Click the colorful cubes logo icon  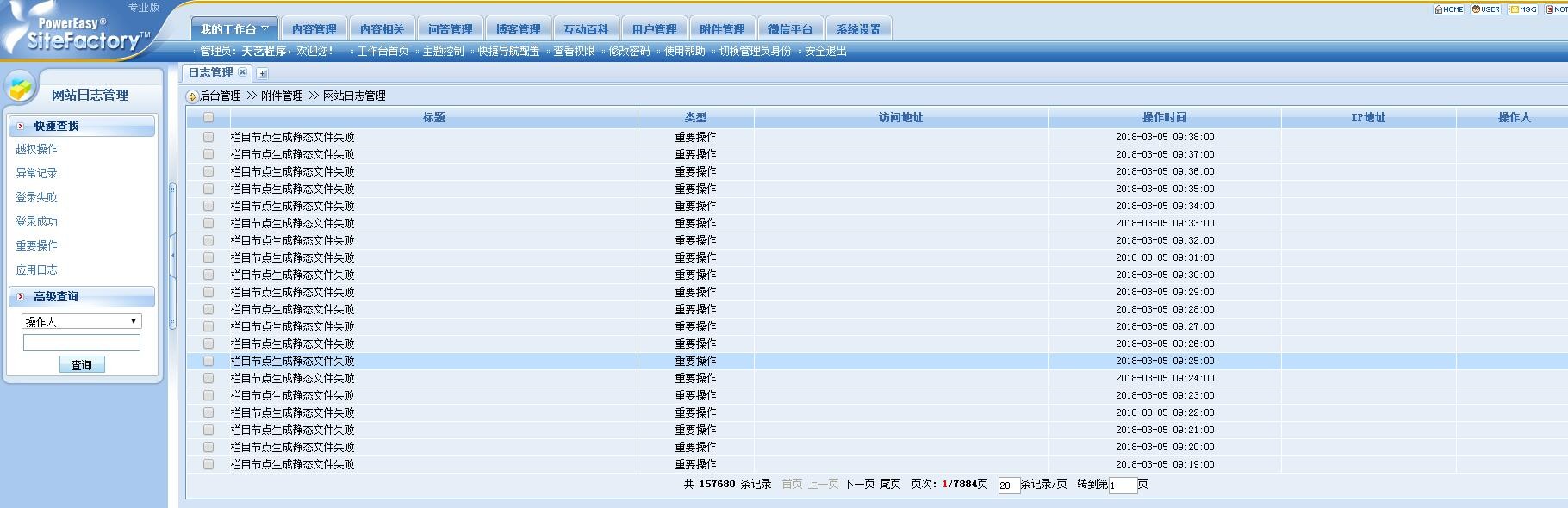(x=21, y=88)
